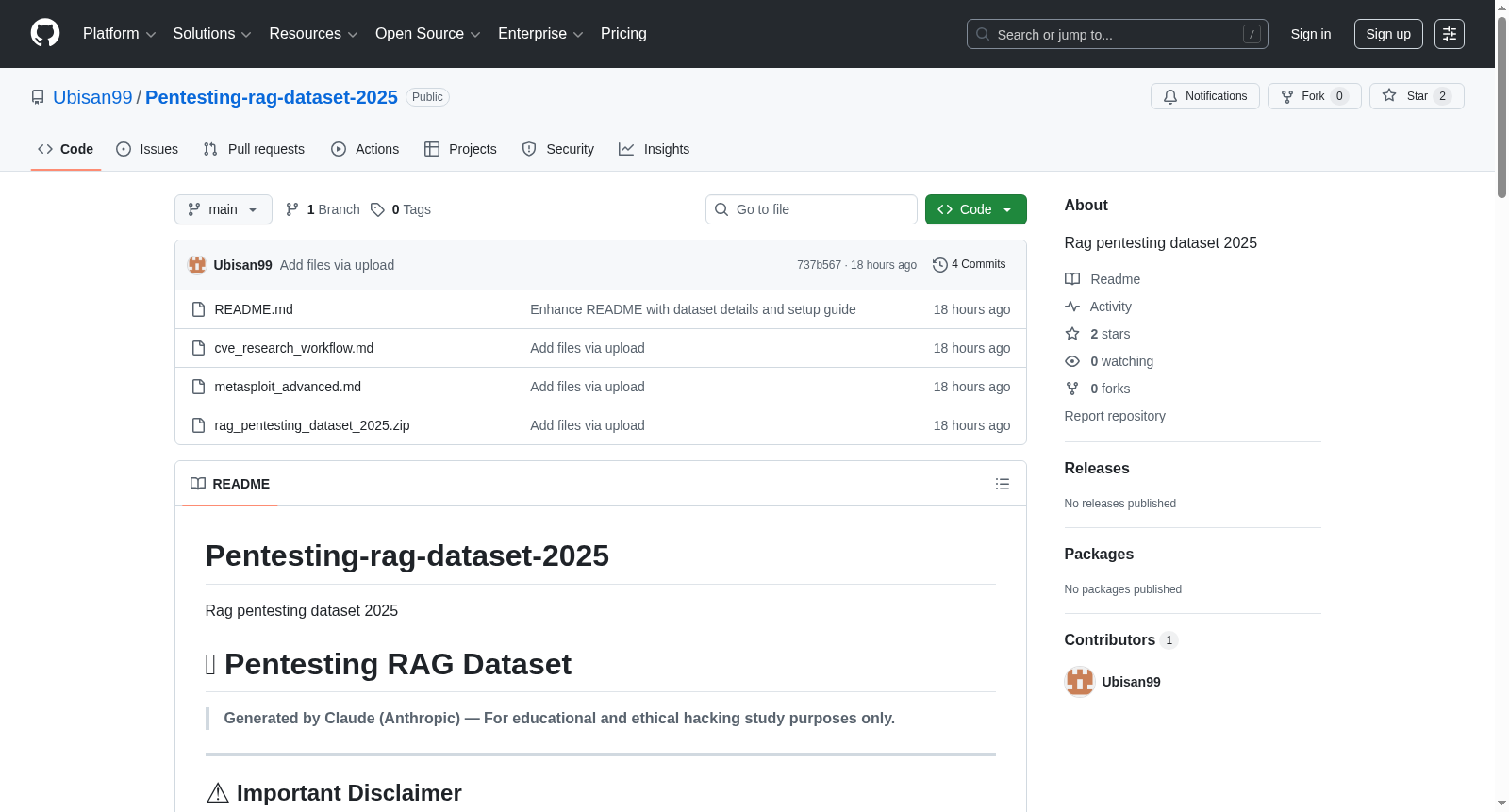The image size is (1509, 812).
Task: Click the magnifier icon in the header search
Action: (x=983, y=34)
